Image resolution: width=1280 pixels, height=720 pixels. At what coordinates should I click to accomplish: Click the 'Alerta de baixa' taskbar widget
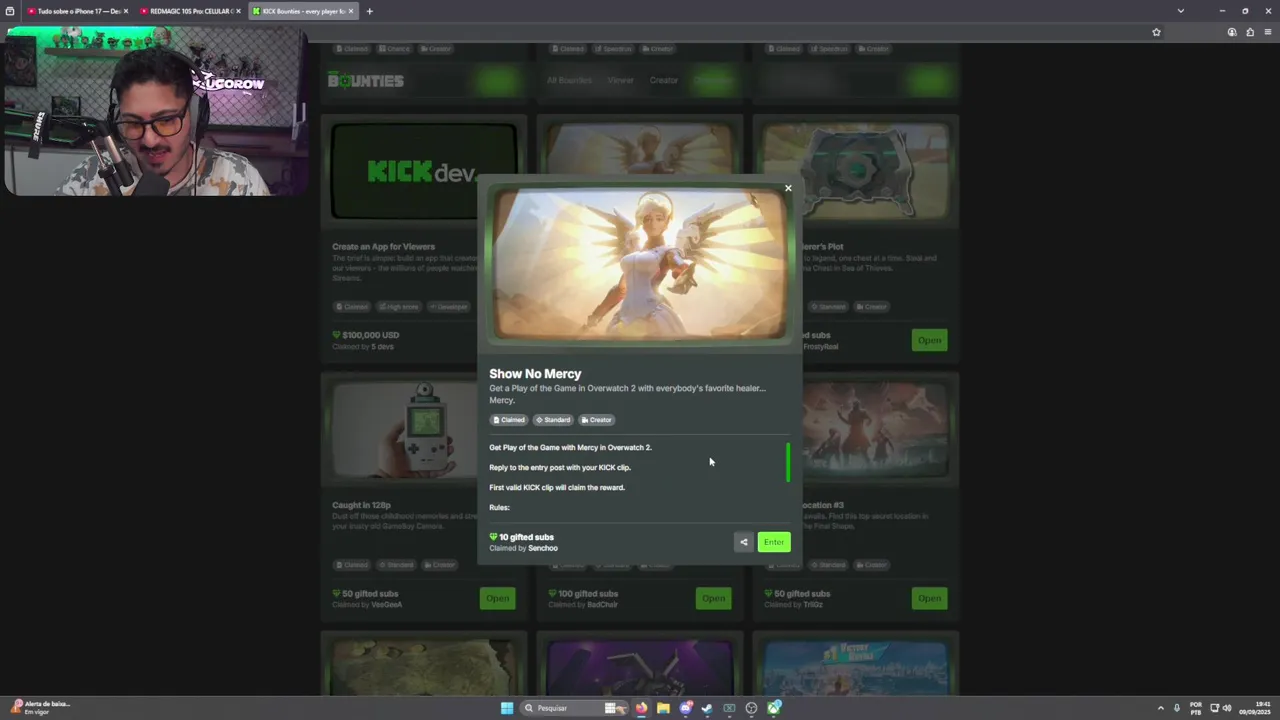[40, 707]
